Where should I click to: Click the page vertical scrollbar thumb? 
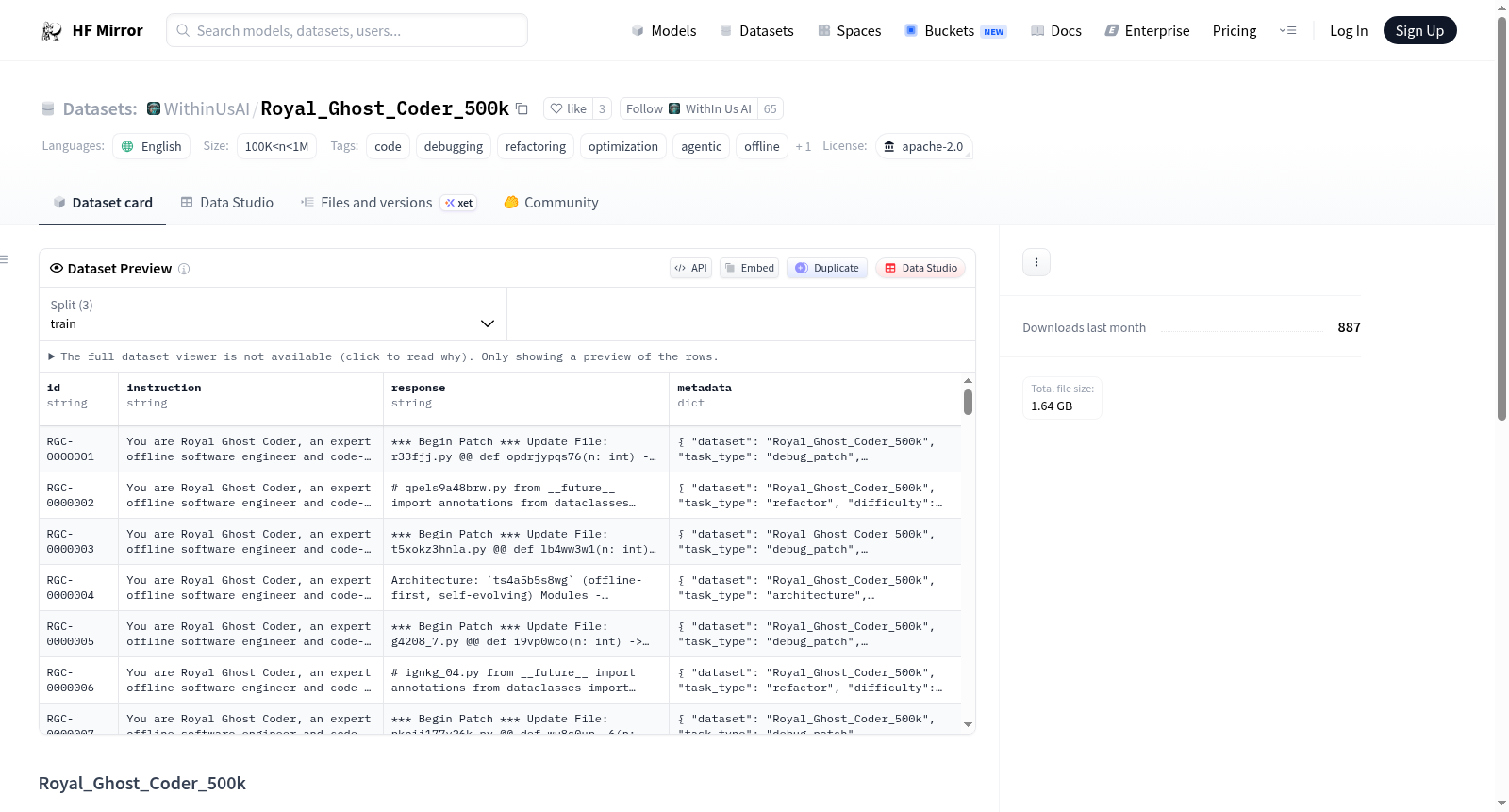1501,218
